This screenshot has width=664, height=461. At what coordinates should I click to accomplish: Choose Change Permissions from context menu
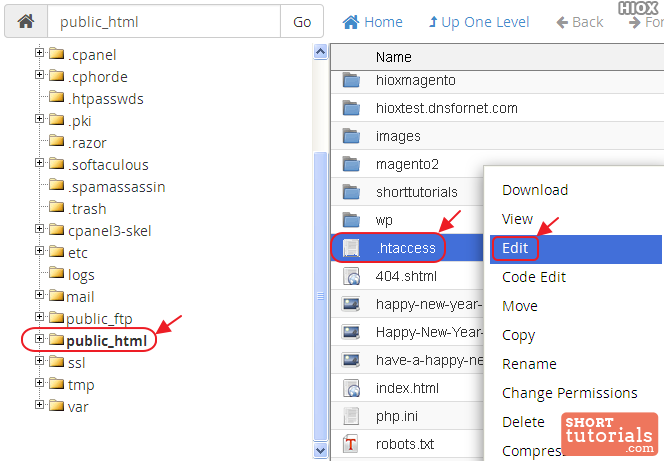pyautogui.click(x=570, y=393)
